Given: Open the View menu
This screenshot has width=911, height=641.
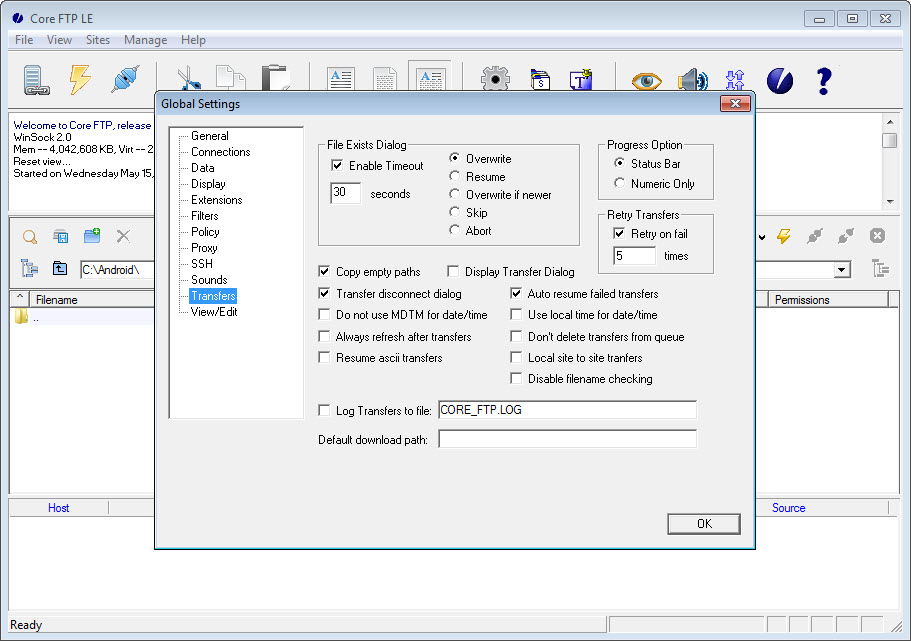Looking at the screenshot, I should (59, 40).
